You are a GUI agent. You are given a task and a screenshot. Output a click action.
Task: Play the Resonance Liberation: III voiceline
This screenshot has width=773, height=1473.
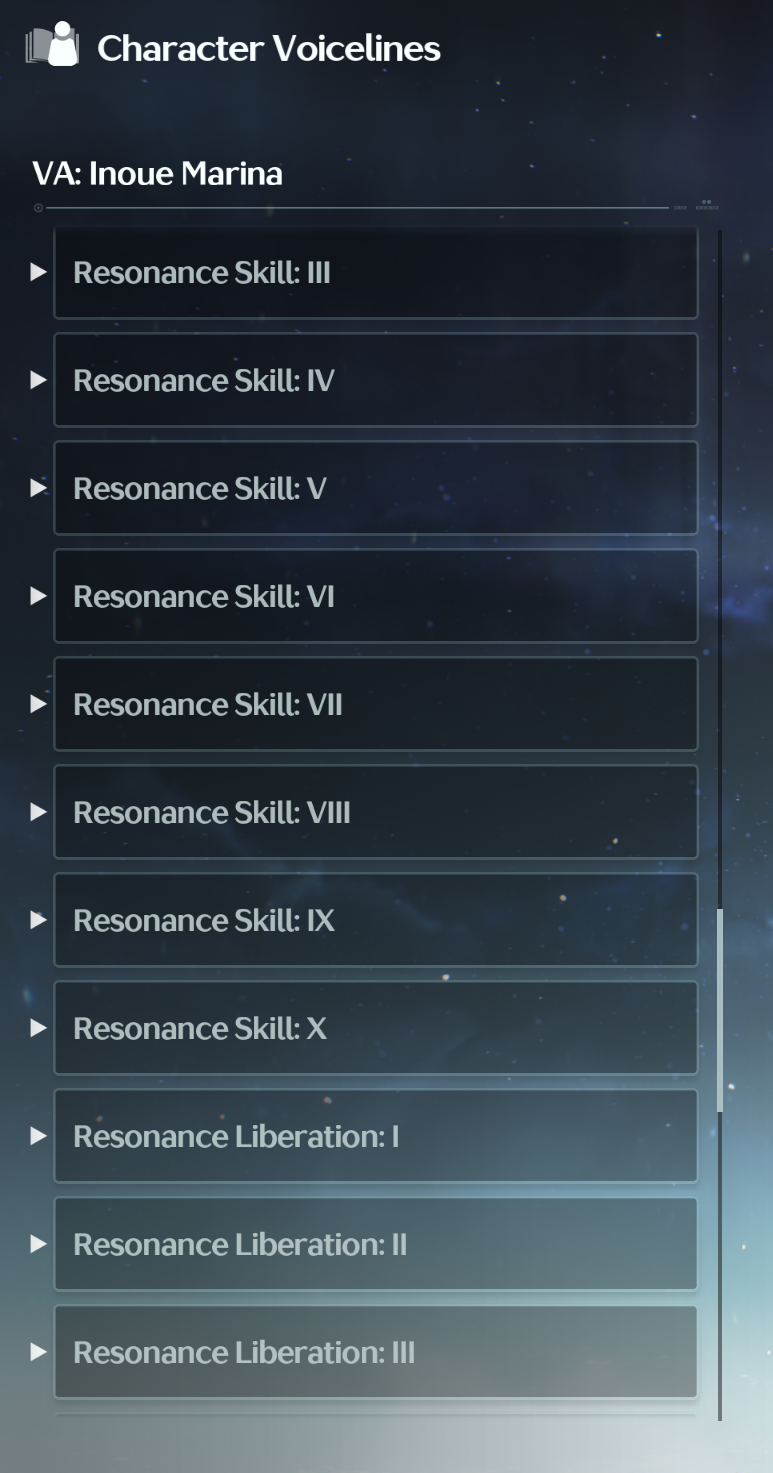[39, 1352]
